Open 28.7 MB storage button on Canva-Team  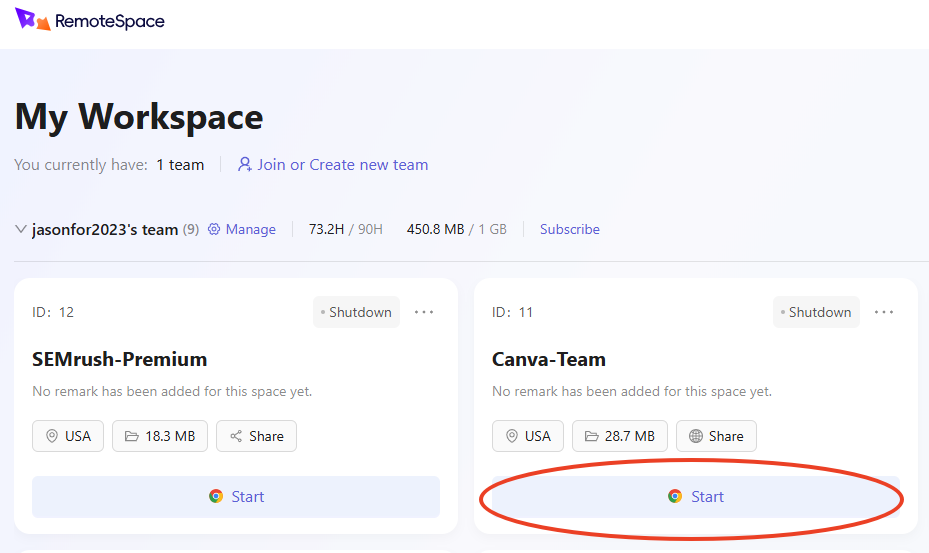620,436
